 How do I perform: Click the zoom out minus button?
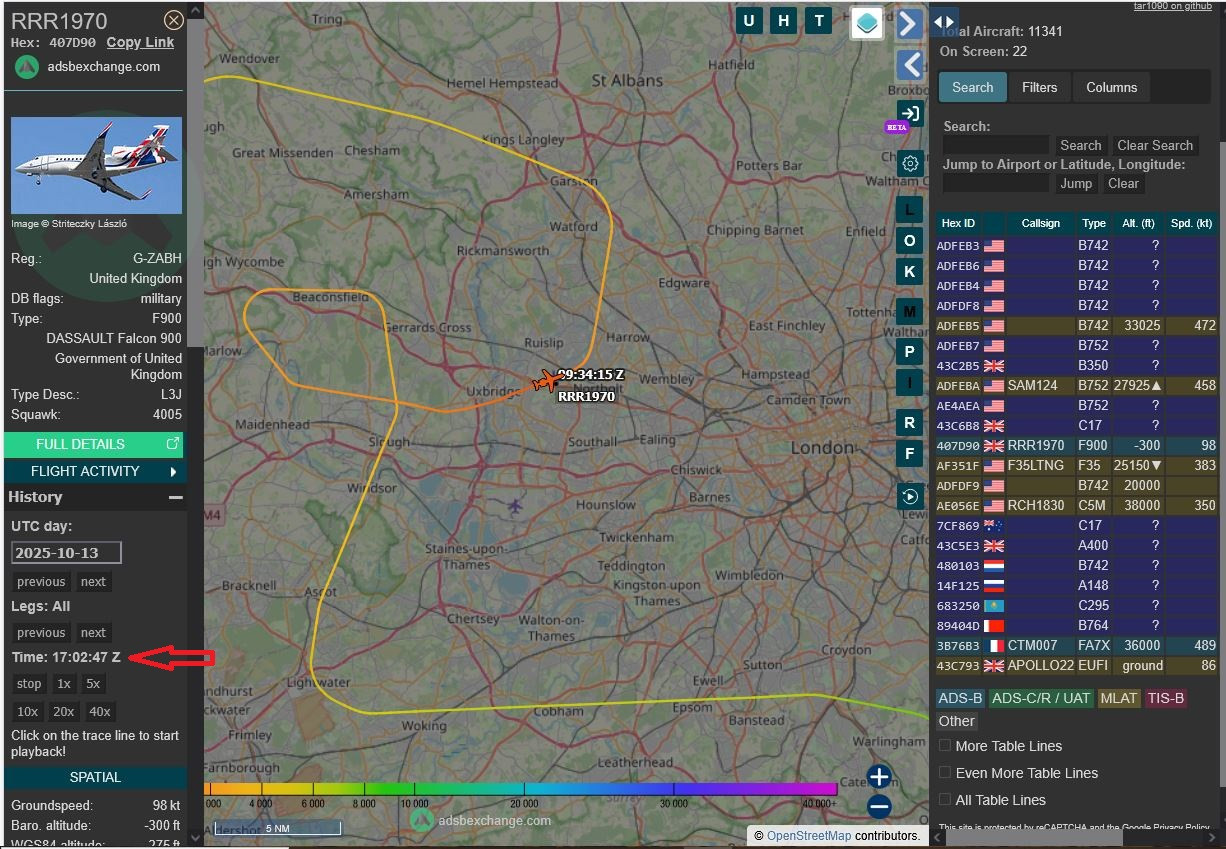(x=879, y=806)
